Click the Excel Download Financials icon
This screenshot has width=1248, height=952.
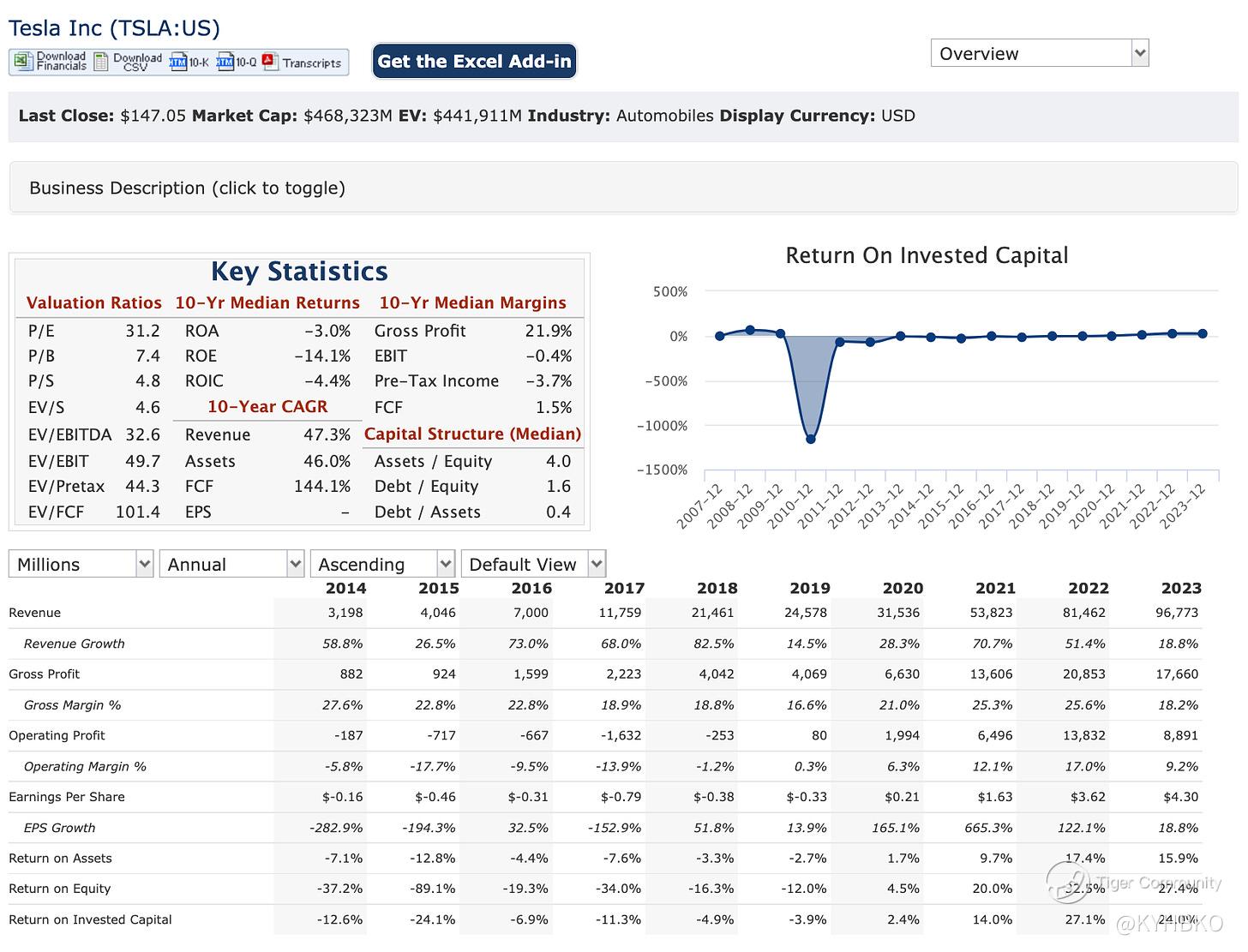pyautogui.click(x=21, y=62)
